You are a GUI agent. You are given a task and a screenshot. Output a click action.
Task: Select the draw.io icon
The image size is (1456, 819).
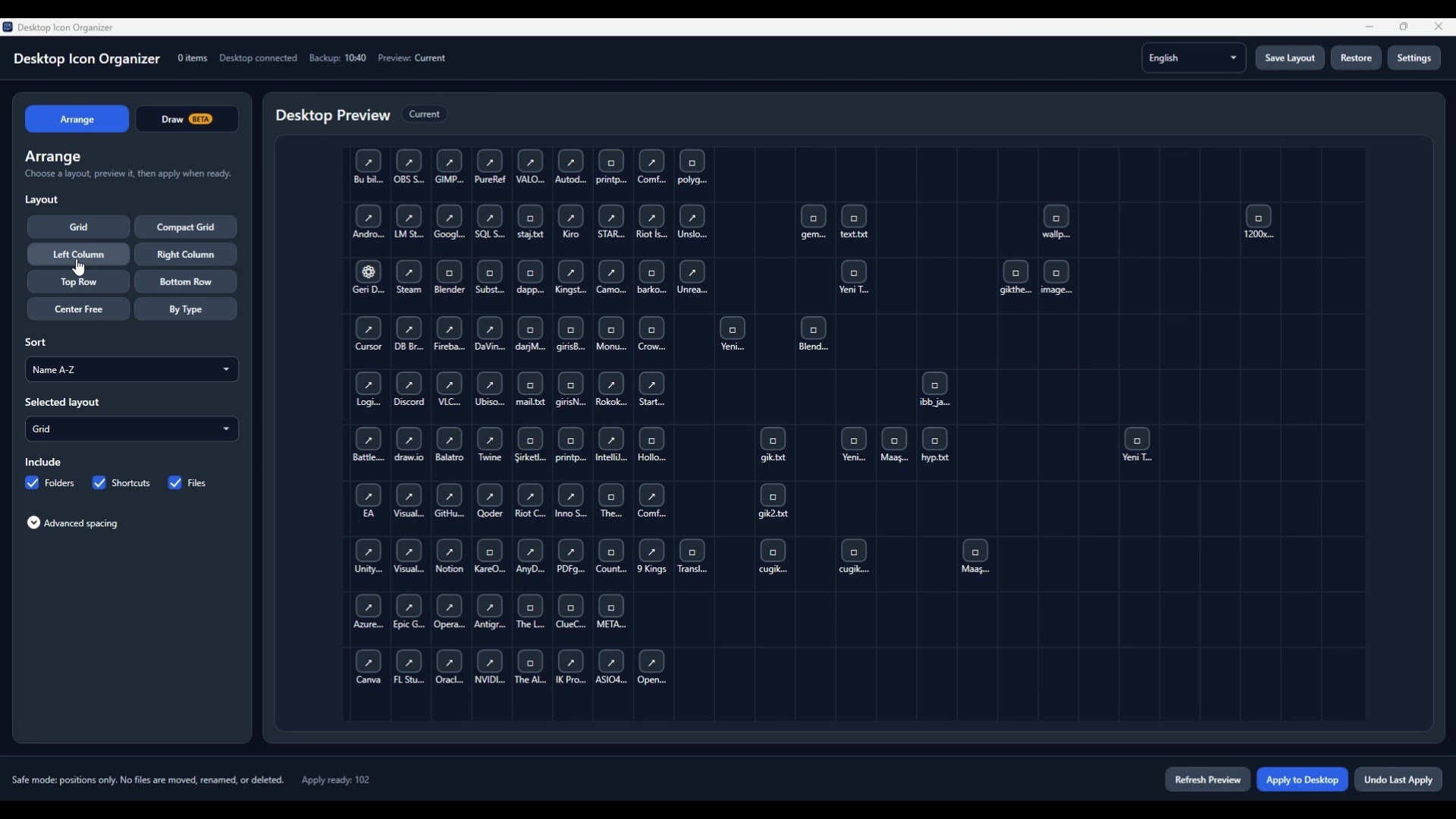409,440
